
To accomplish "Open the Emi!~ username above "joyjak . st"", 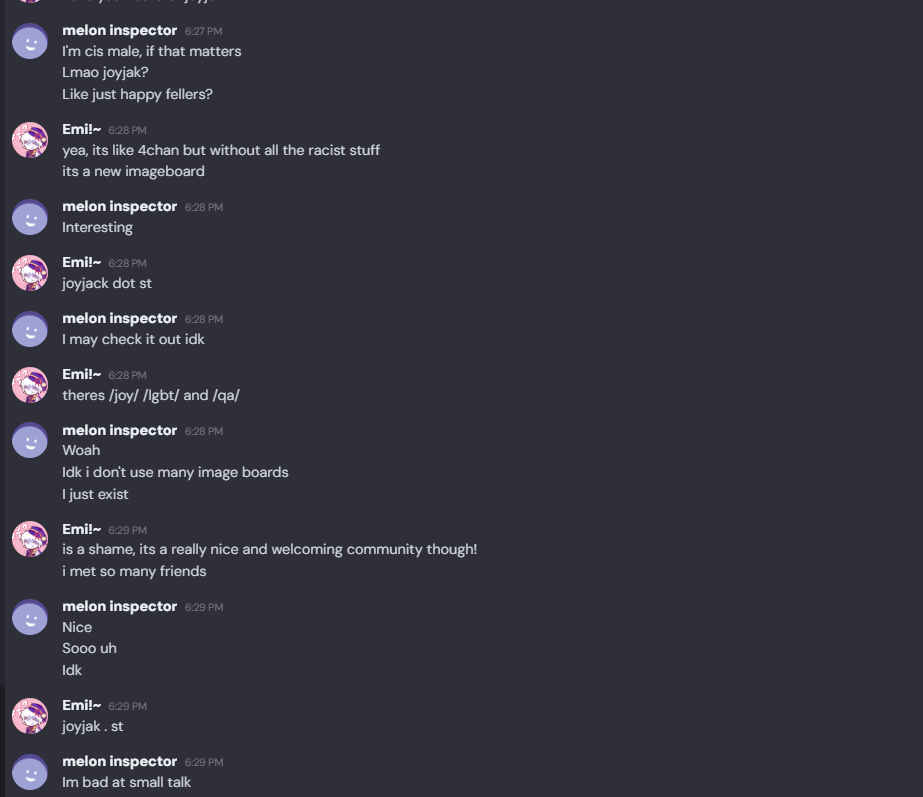I will coord(81,705).
